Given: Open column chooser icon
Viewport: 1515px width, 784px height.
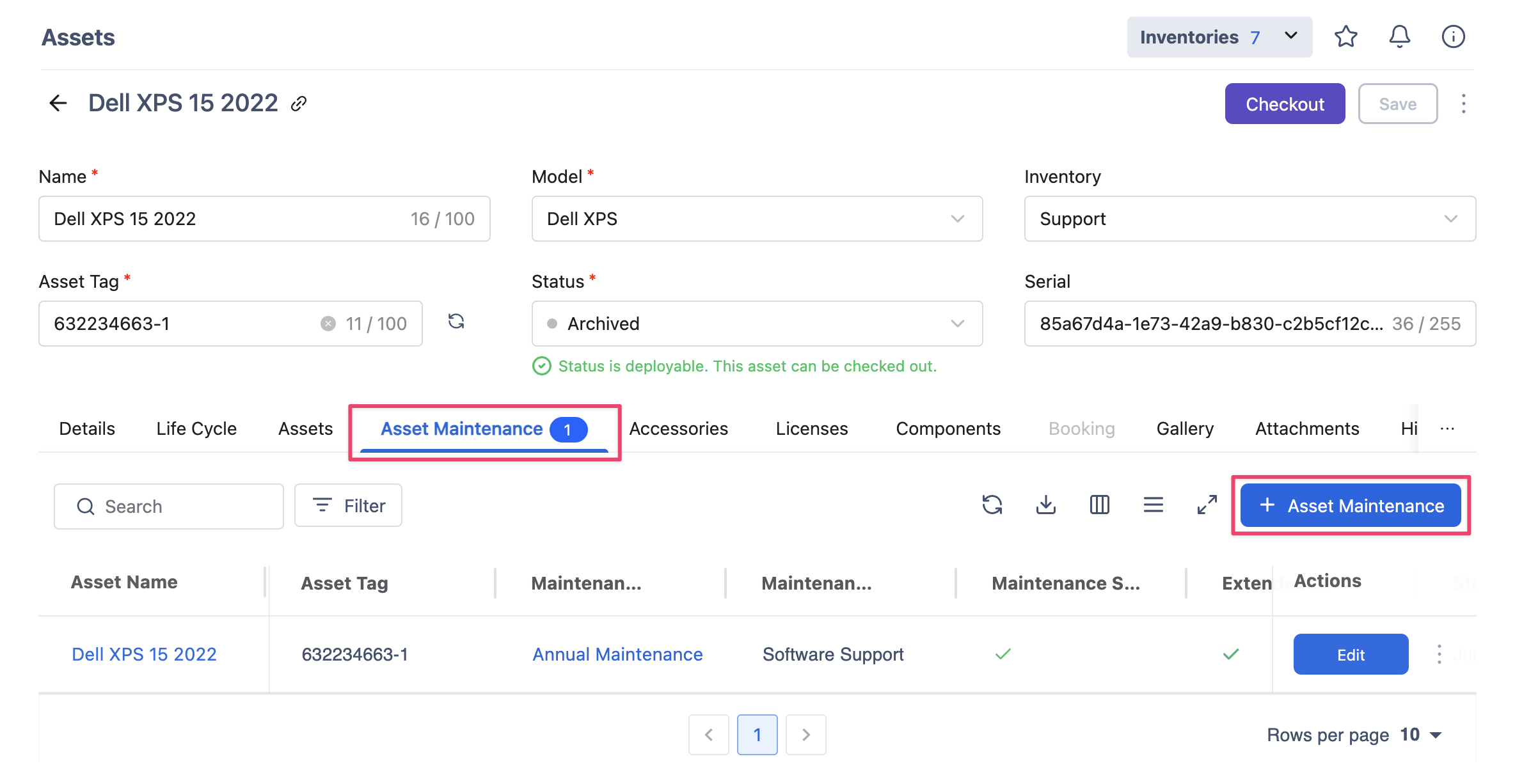Looking at the screenshot, I should click(1099, 505).
